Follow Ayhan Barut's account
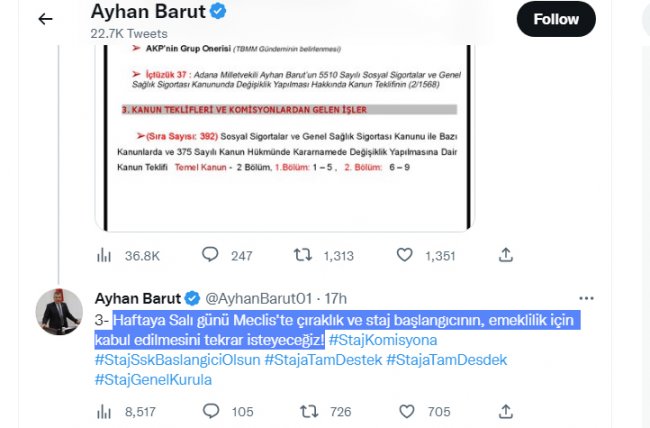 pyautogui.click(x=555, y=19)
